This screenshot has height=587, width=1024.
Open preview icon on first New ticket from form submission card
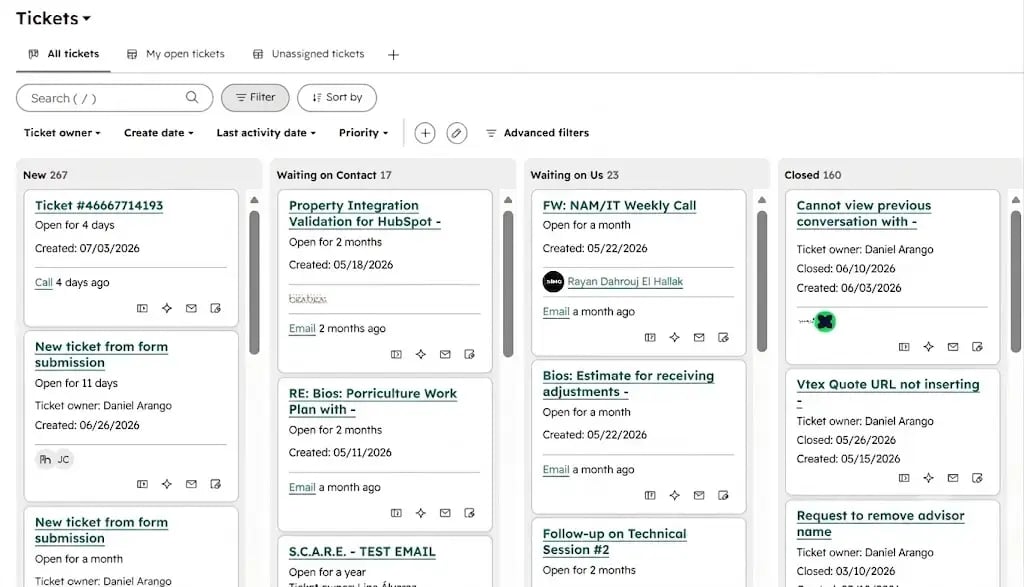142,484
